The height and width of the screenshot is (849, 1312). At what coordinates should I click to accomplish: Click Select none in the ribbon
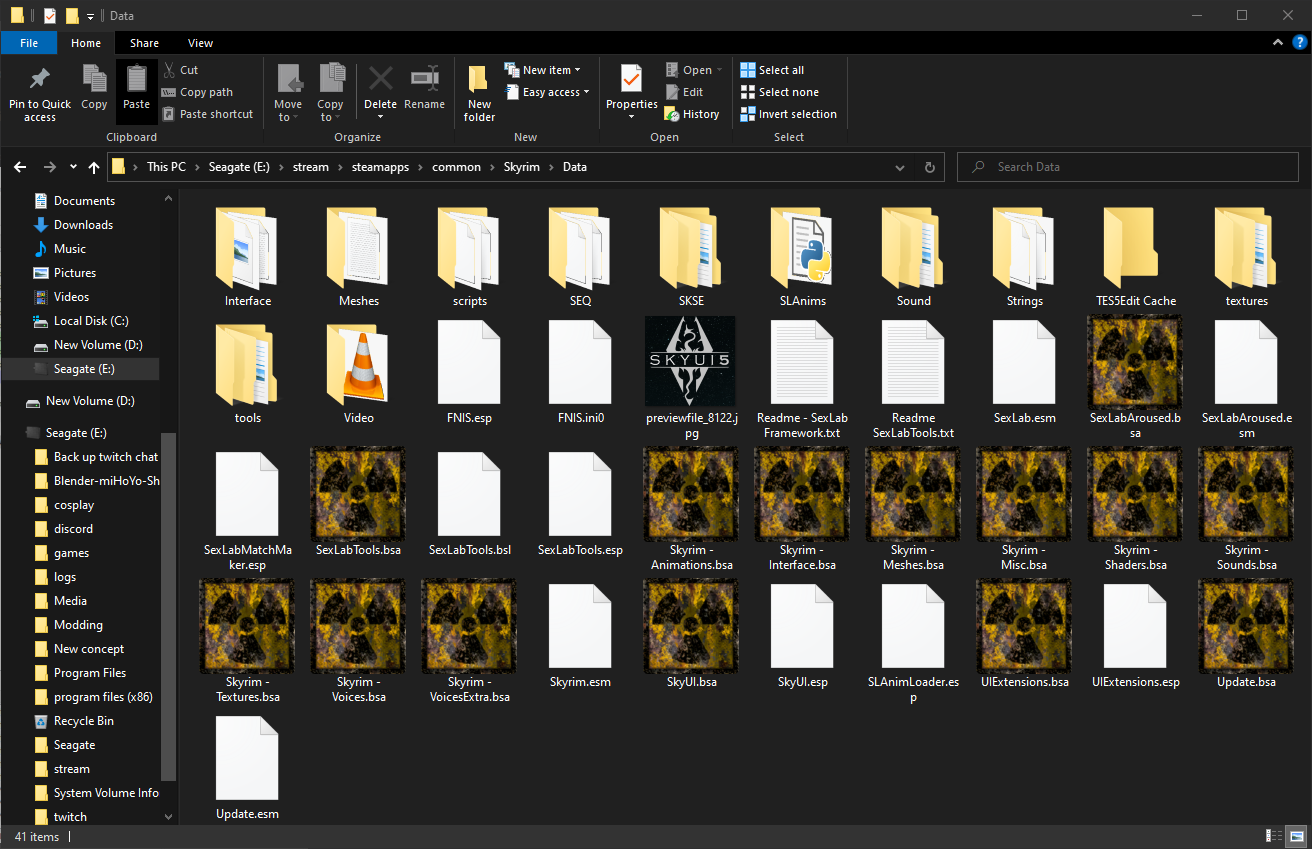(x=779, y=92)
